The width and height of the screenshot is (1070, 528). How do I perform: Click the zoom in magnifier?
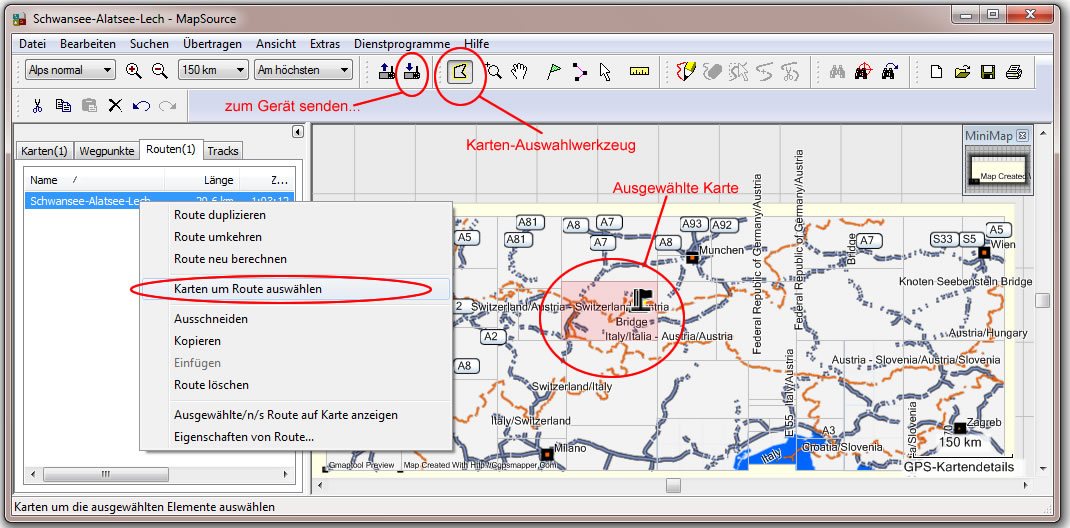click(x=134, y=70)
